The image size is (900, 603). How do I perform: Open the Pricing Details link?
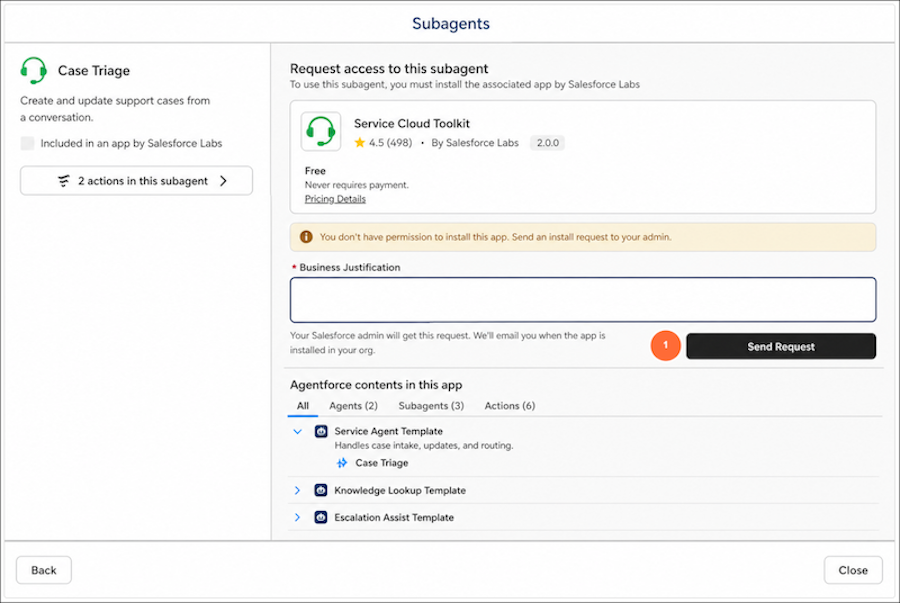[335, 199]
